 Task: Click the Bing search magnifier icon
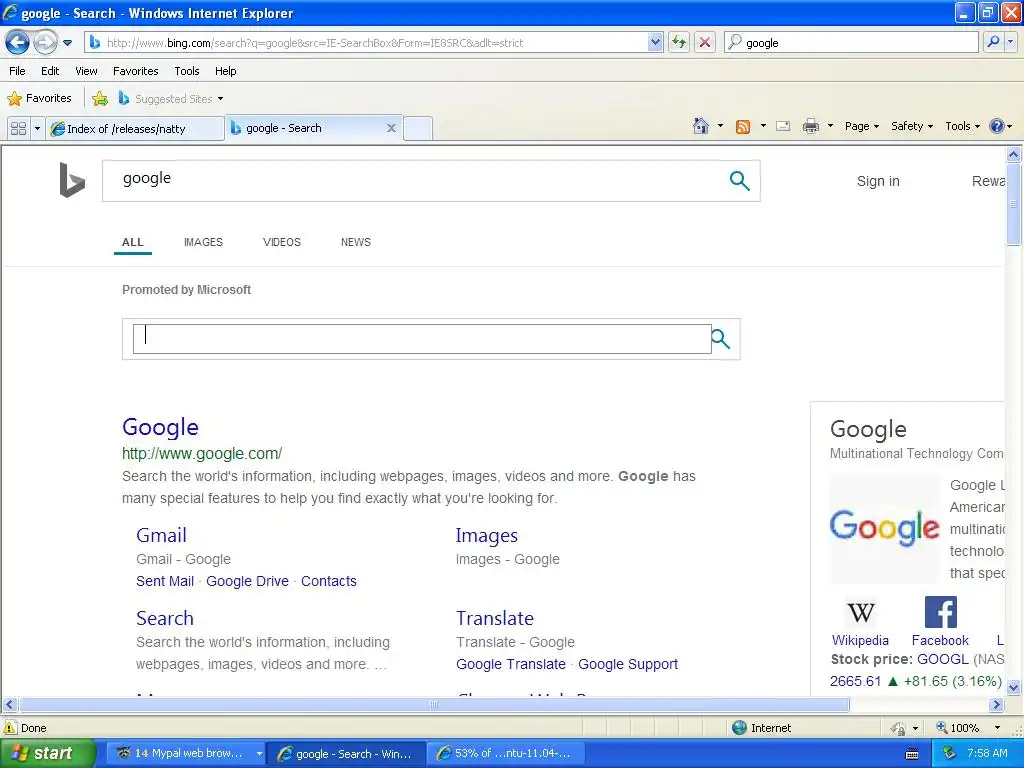click(x=739, y=180)
